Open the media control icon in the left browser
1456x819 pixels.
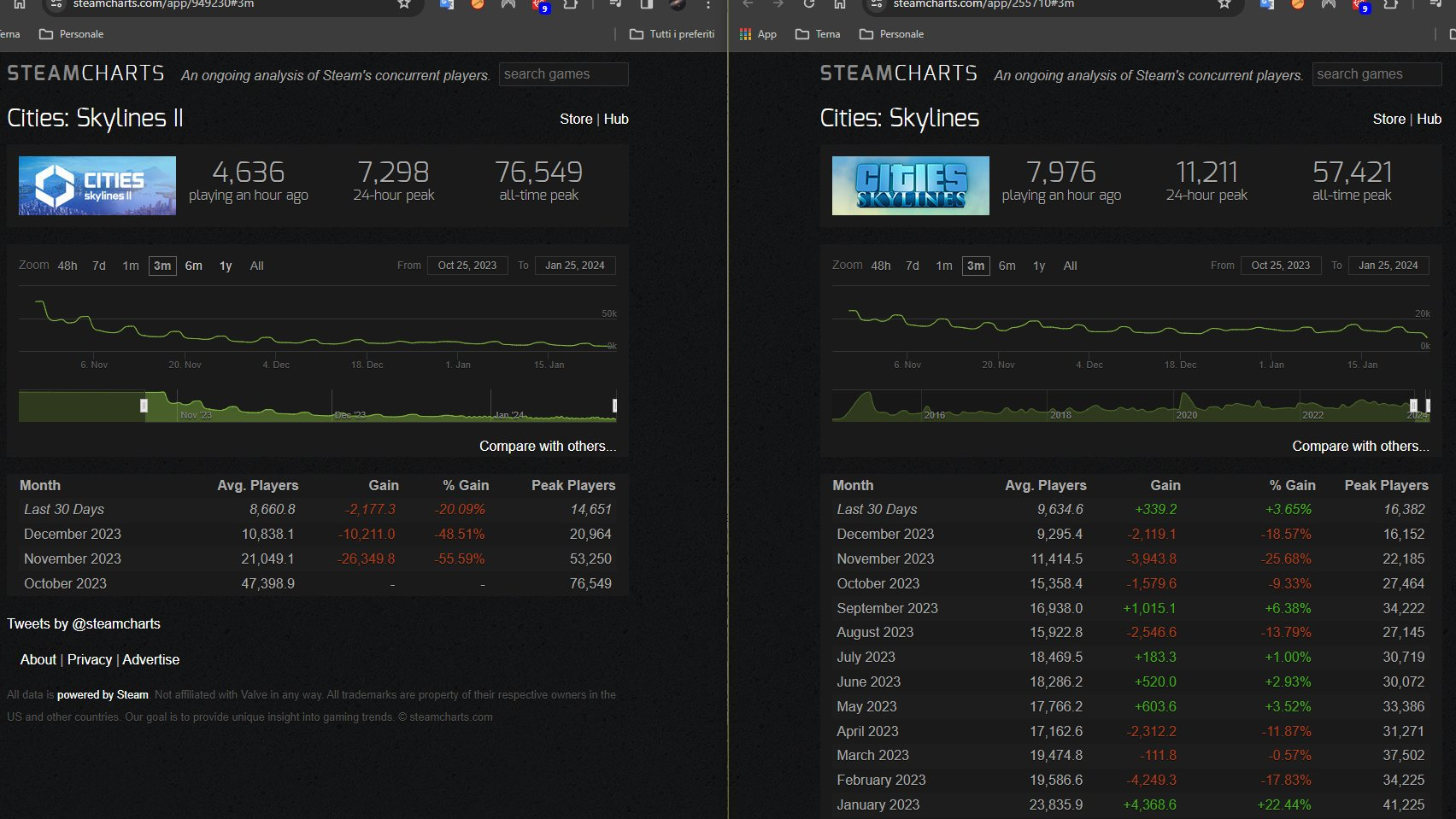615,4
